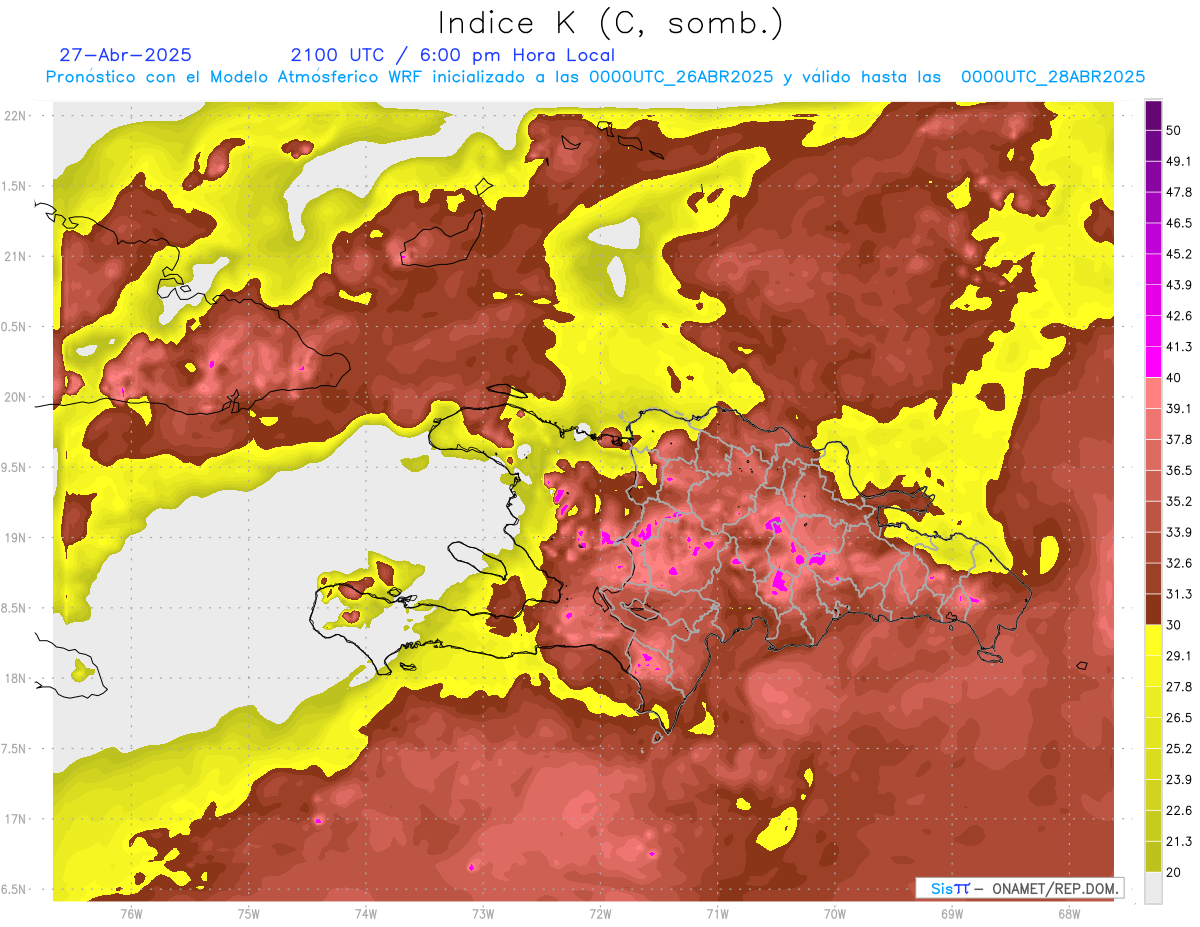This screenshot has height=927, width=1200.
Task: Click the "75W" longitude label
Action: click(x=248, y=914)
